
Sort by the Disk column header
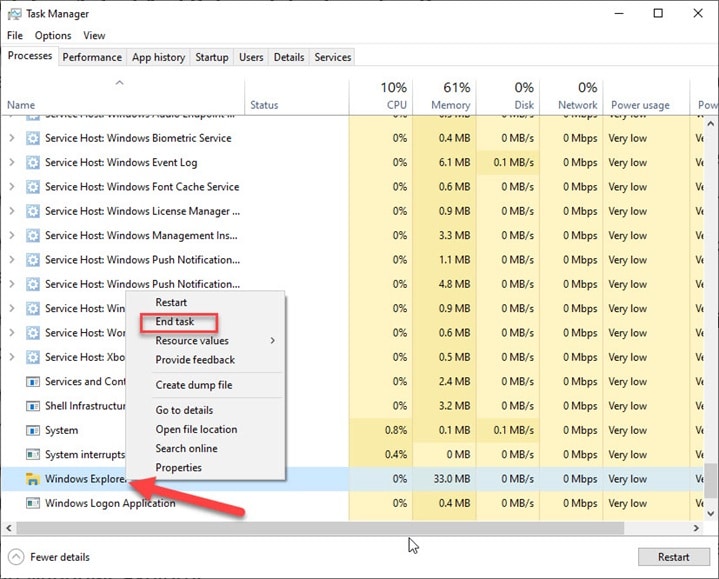(x=508, y=97)
